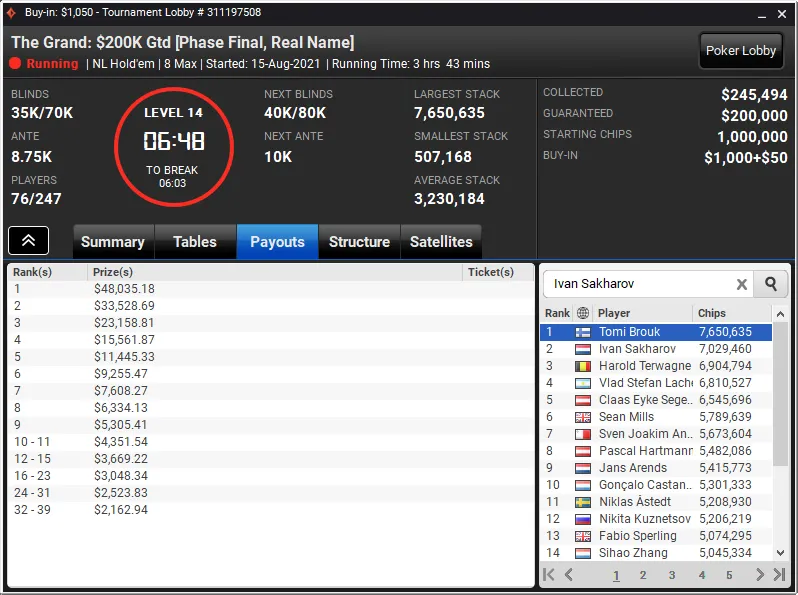The image size is (798, 595).
Task: Click the Poker Lobby button
Action: point(740,50)
